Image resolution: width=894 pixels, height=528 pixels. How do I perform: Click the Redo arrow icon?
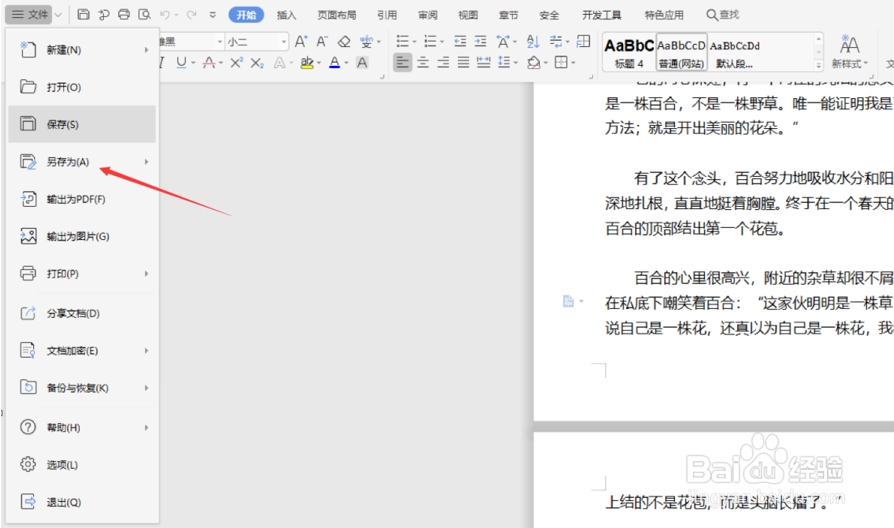[191, 15]
